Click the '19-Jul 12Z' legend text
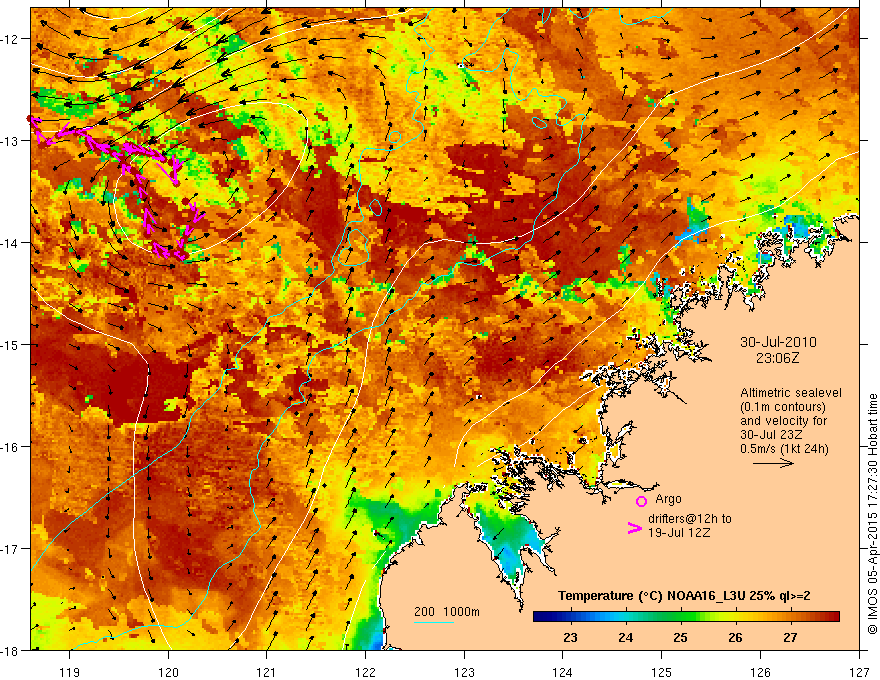The image size is (880, 680). coord(679,532)
